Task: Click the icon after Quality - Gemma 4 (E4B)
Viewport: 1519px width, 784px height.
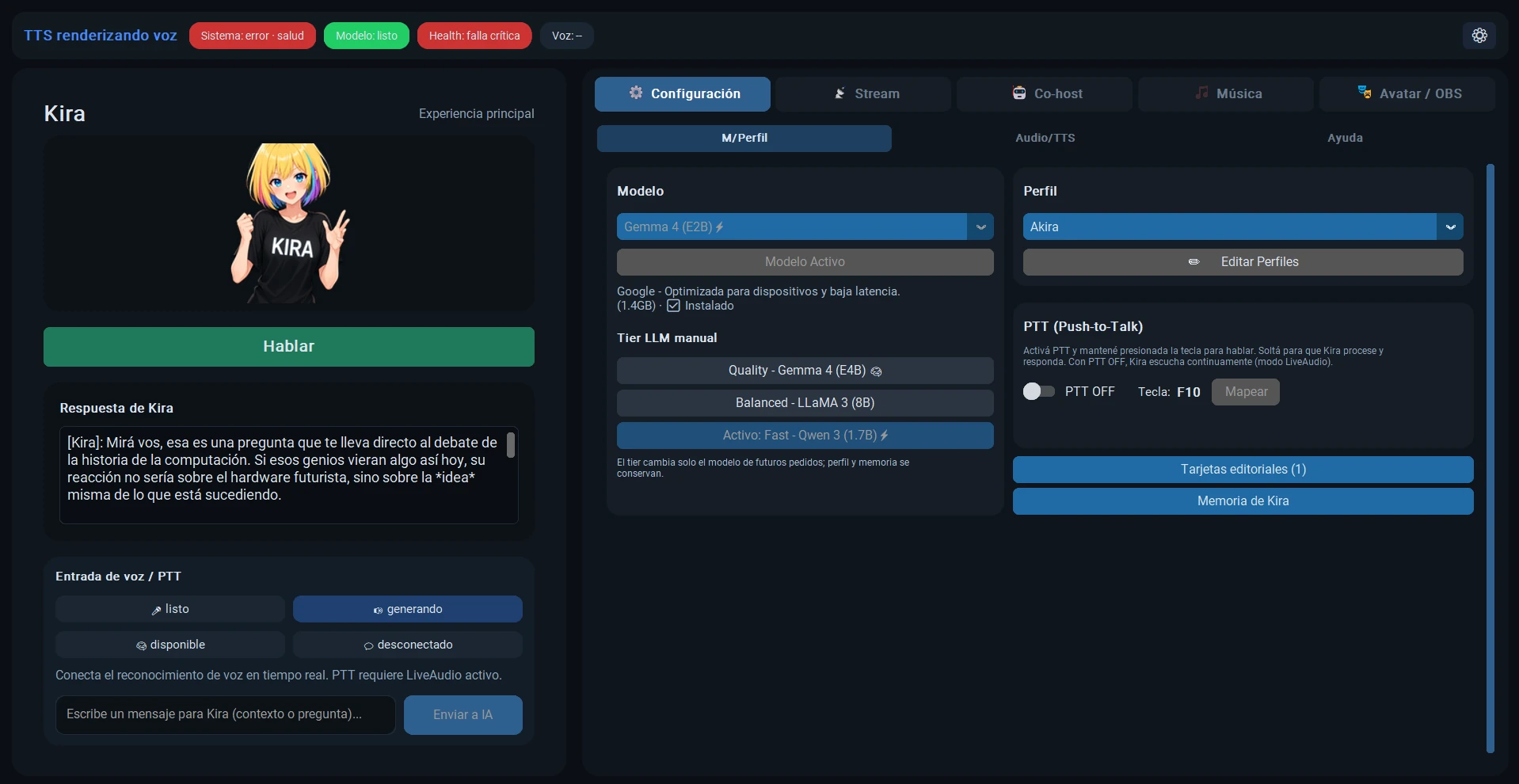Action: point(876,371)
